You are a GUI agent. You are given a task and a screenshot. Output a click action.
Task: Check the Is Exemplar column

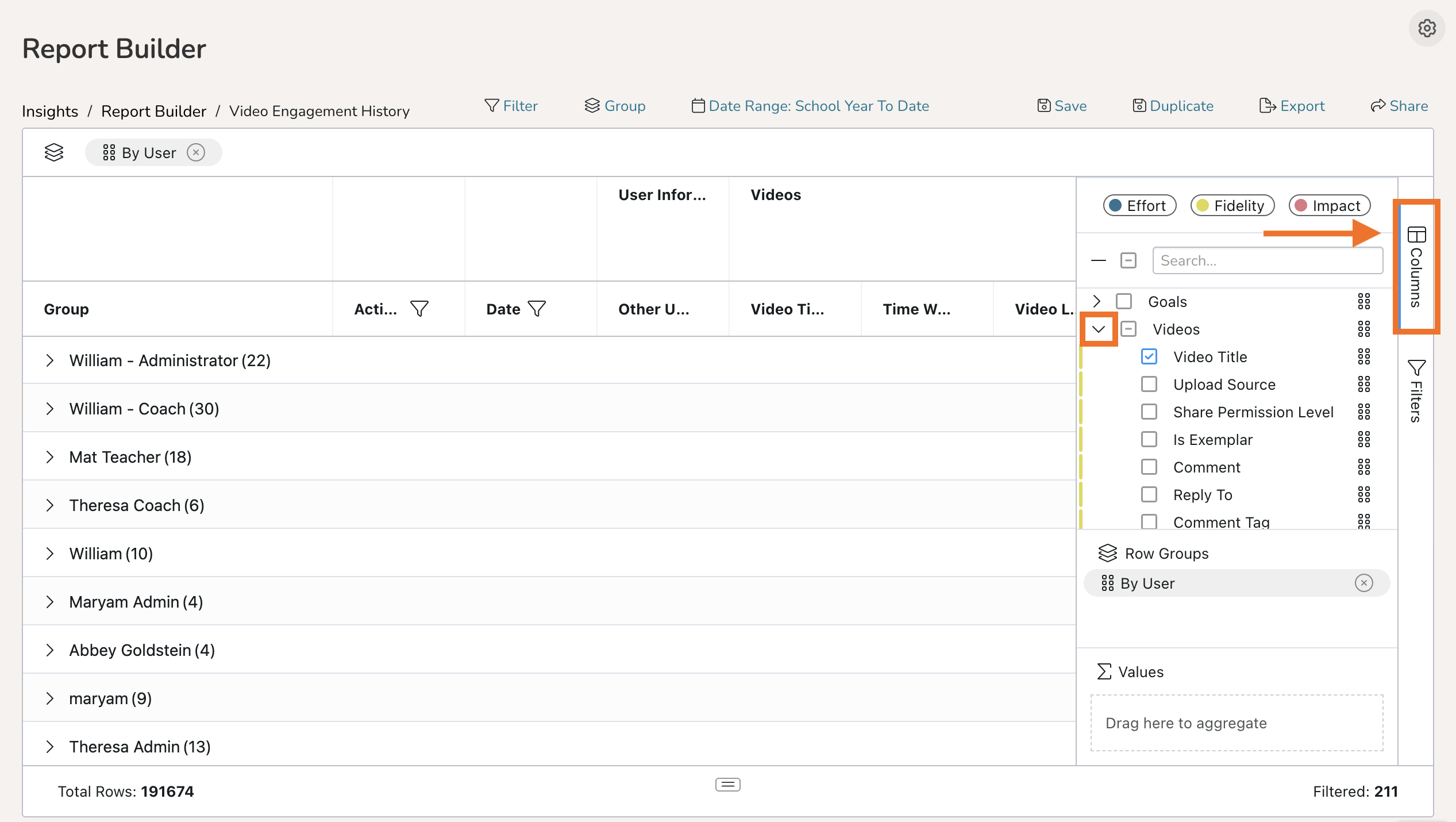coord(1149,440)
